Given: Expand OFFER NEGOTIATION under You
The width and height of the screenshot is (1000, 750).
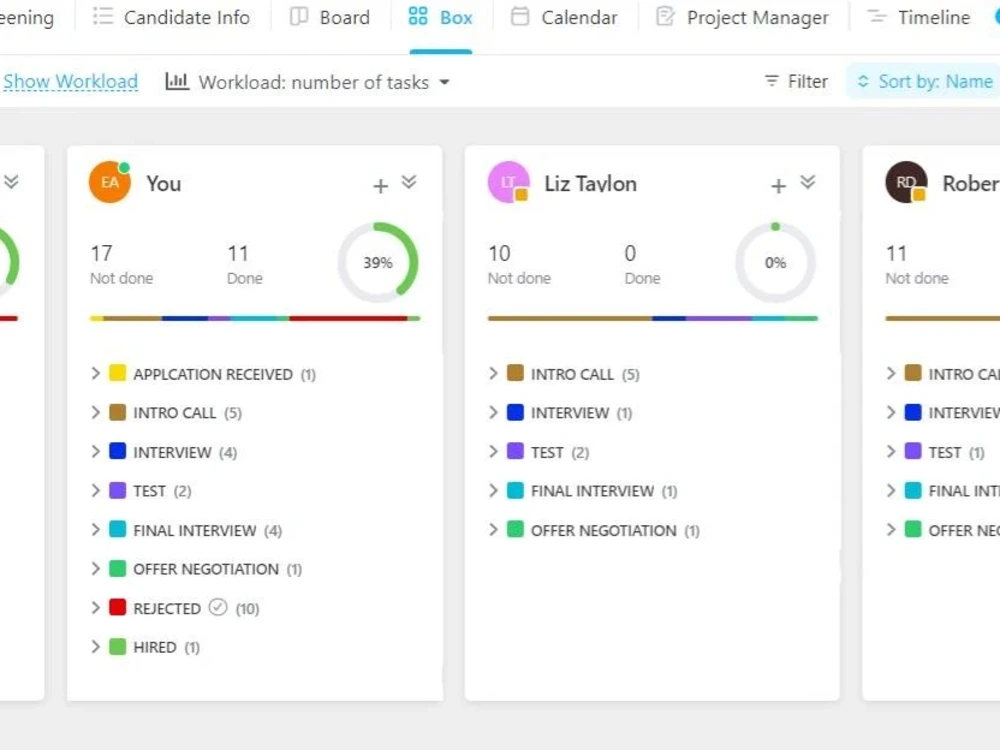Looking at the screenshot, I should click(x=95, y=568).
